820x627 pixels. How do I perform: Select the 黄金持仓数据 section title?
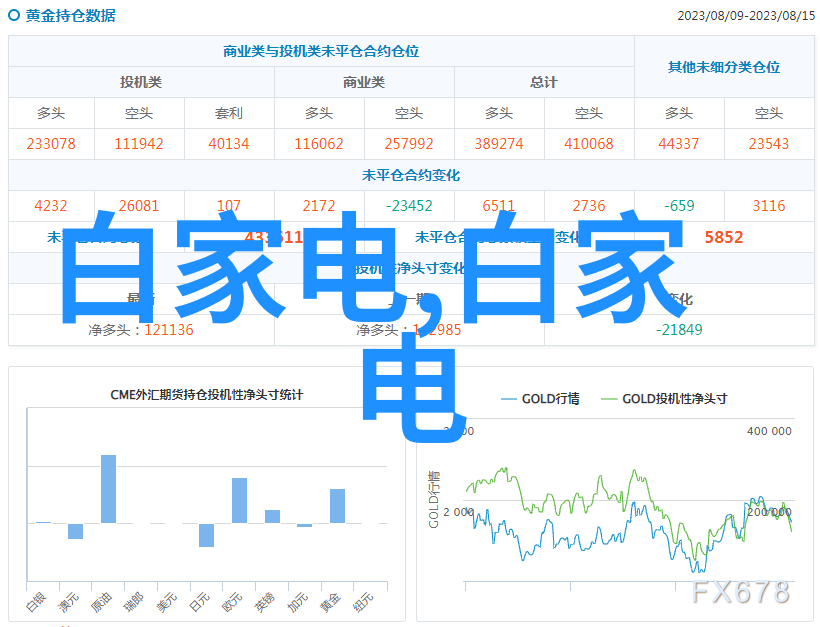pos(71,16)
